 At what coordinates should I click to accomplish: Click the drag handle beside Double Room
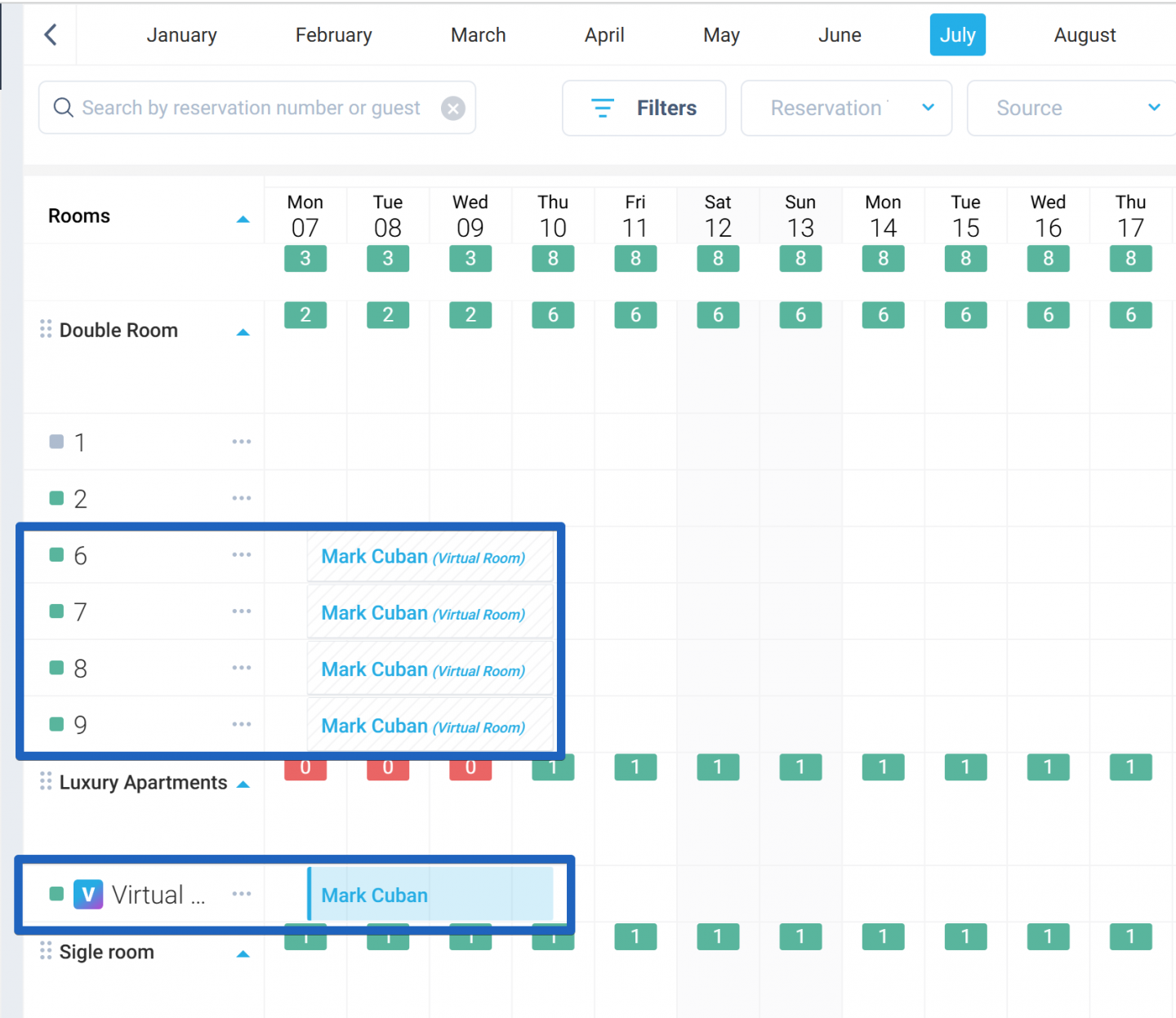46,329
